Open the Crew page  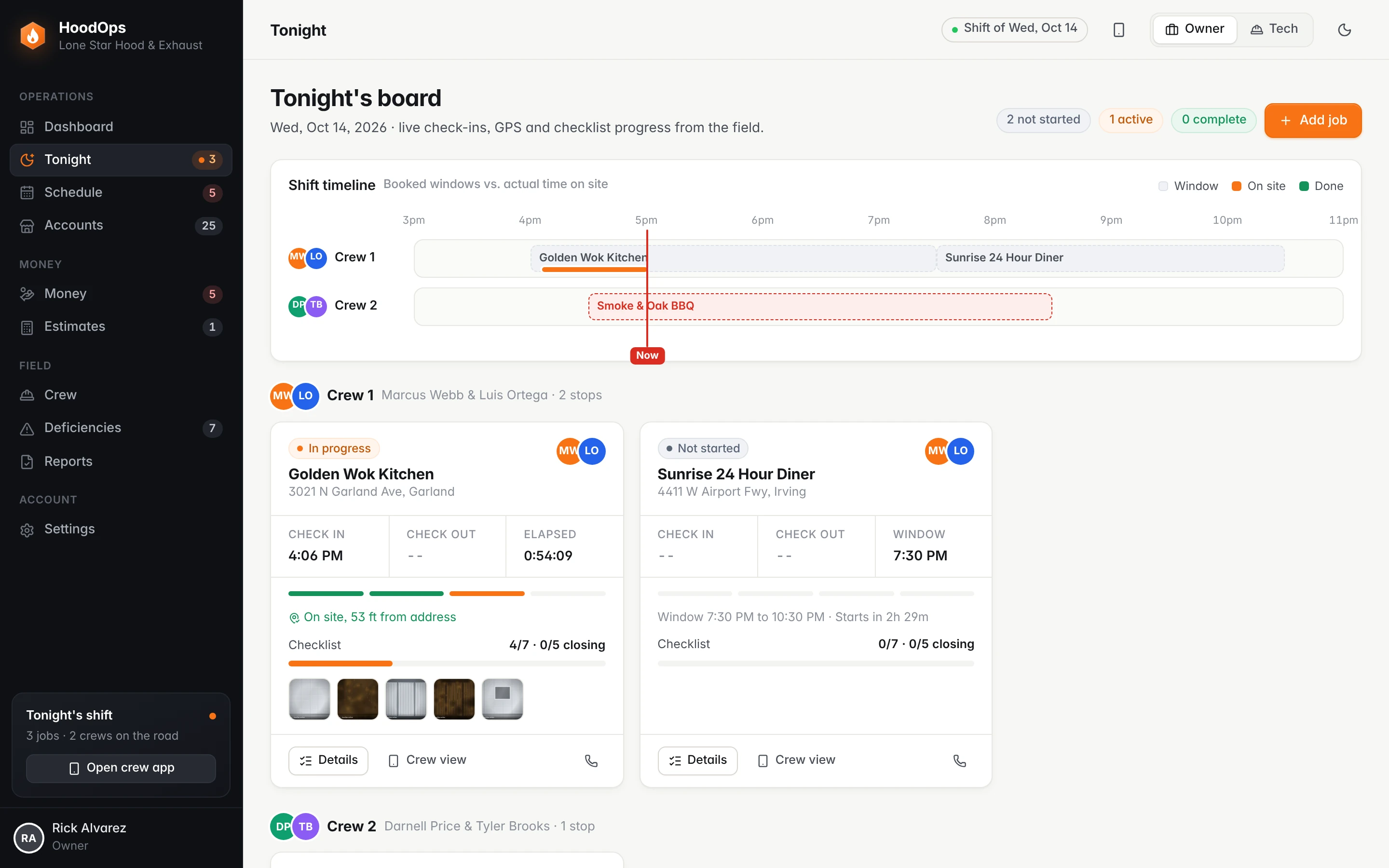[x=121, y=395]
